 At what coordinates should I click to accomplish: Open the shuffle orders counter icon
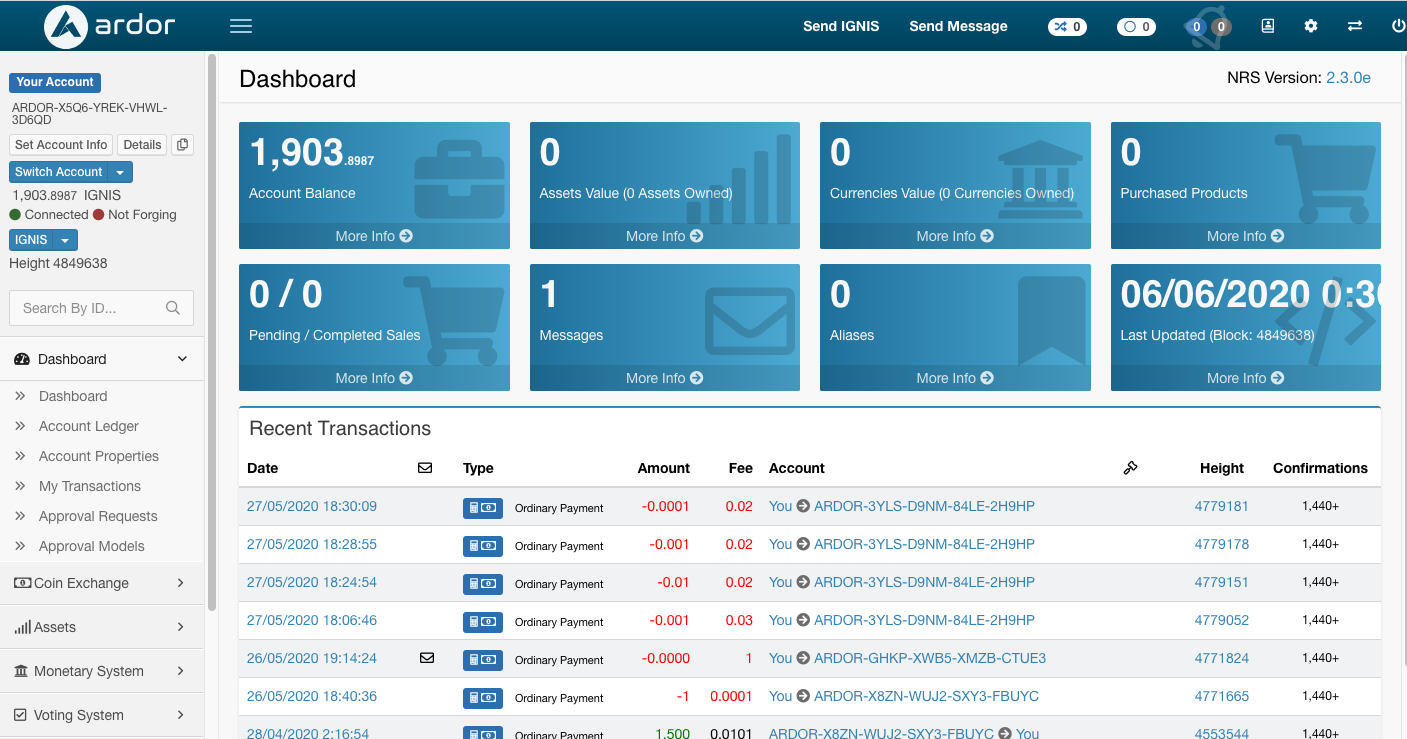pos(1067,26)
